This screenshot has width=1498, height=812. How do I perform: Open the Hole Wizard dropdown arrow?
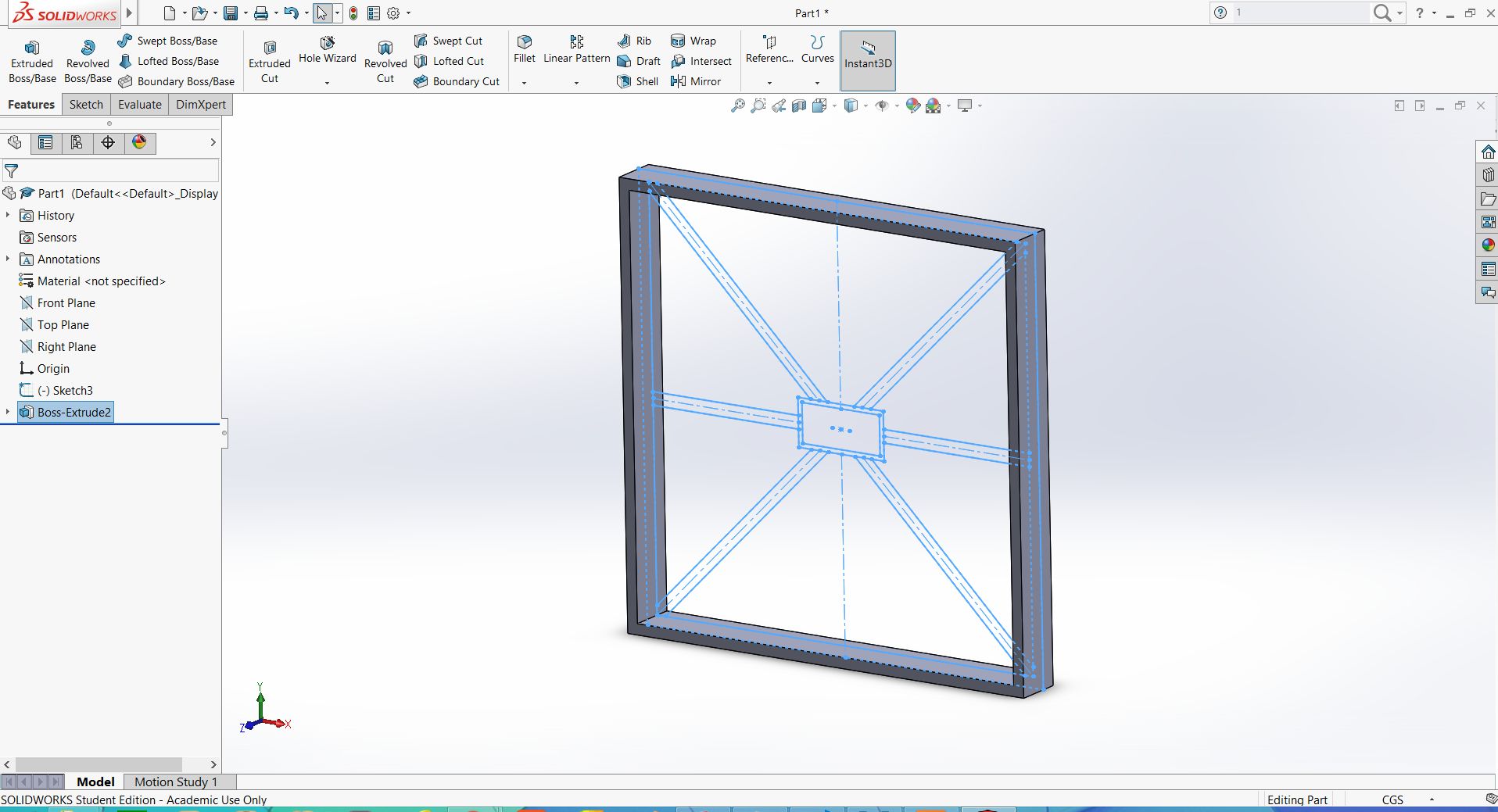(327, 83)
